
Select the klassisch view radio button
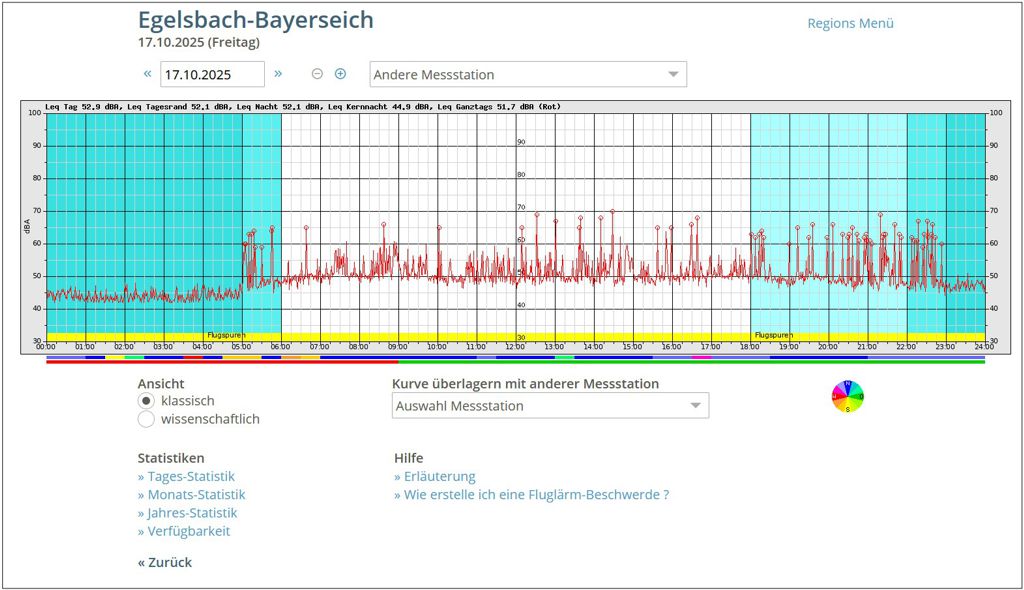click(146, 401)
